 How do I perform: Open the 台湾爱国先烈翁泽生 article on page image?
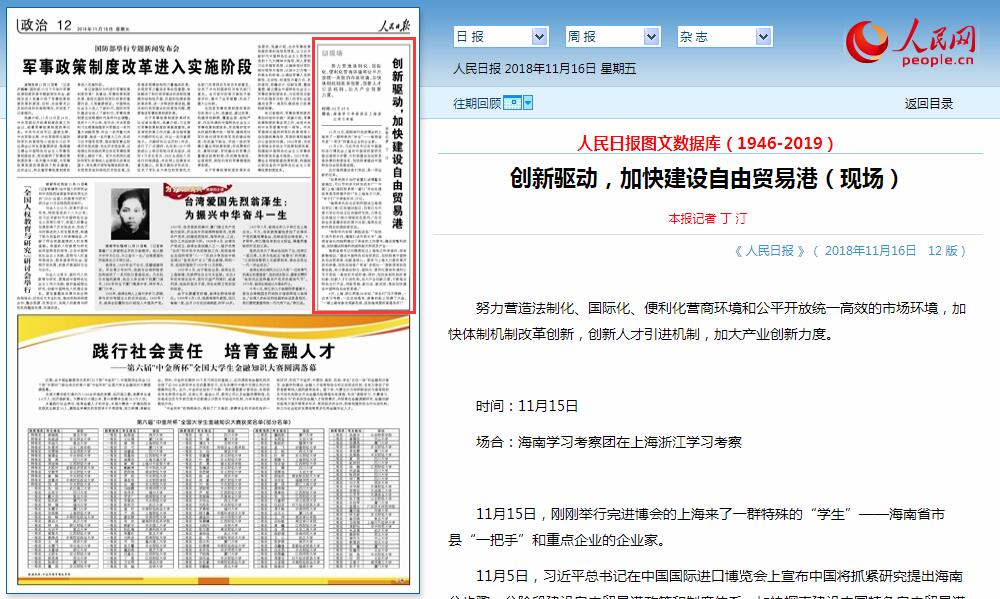point(236,208)
